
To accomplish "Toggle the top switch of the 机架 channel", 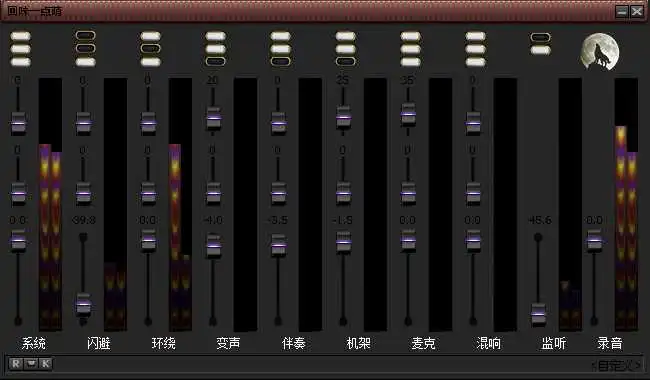I will tap(345, 36).
